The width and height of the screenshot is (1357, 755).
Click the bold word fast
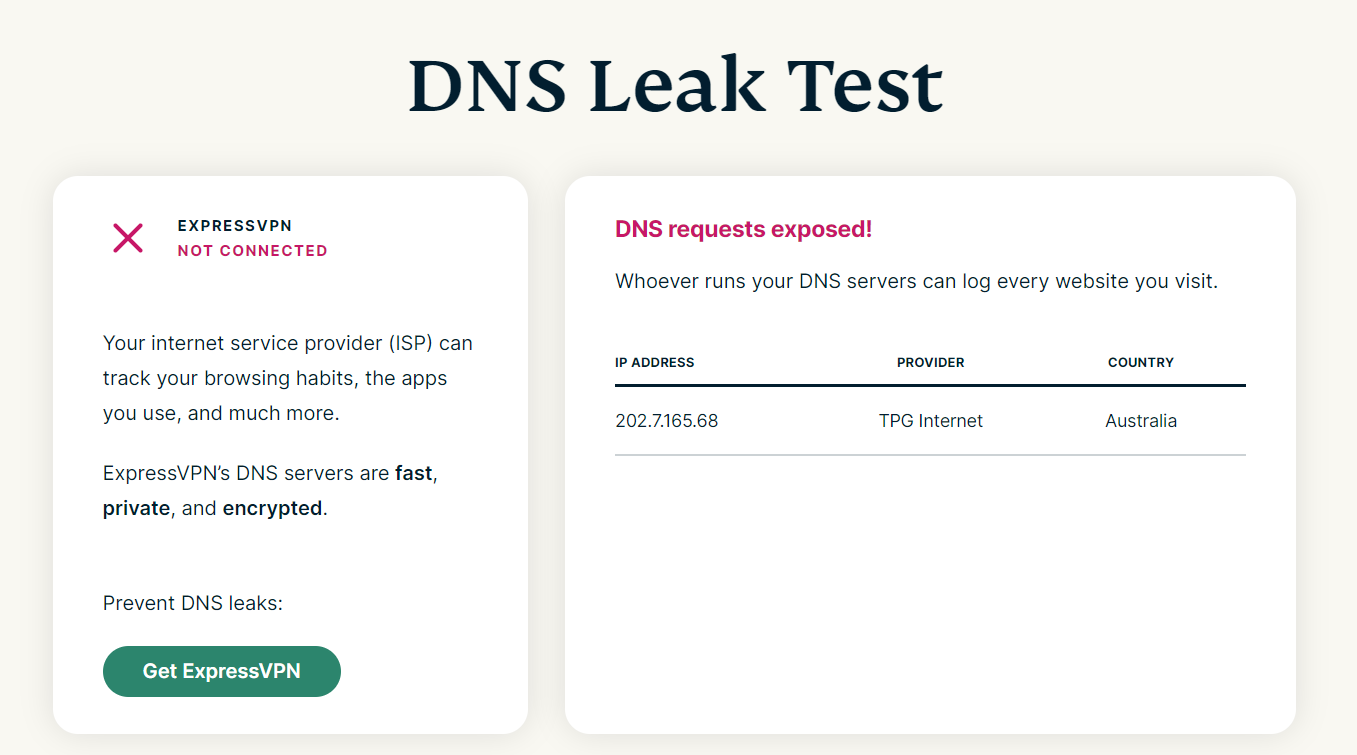click(x=414, y=473)
